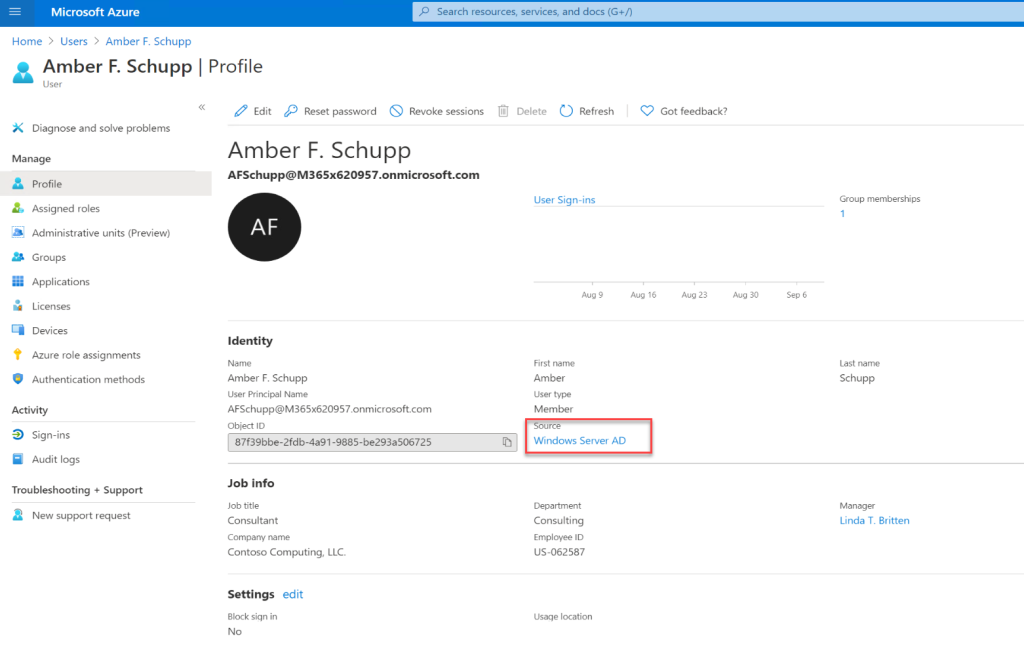Click the Edit pencil icon

[x=241, y=111]
